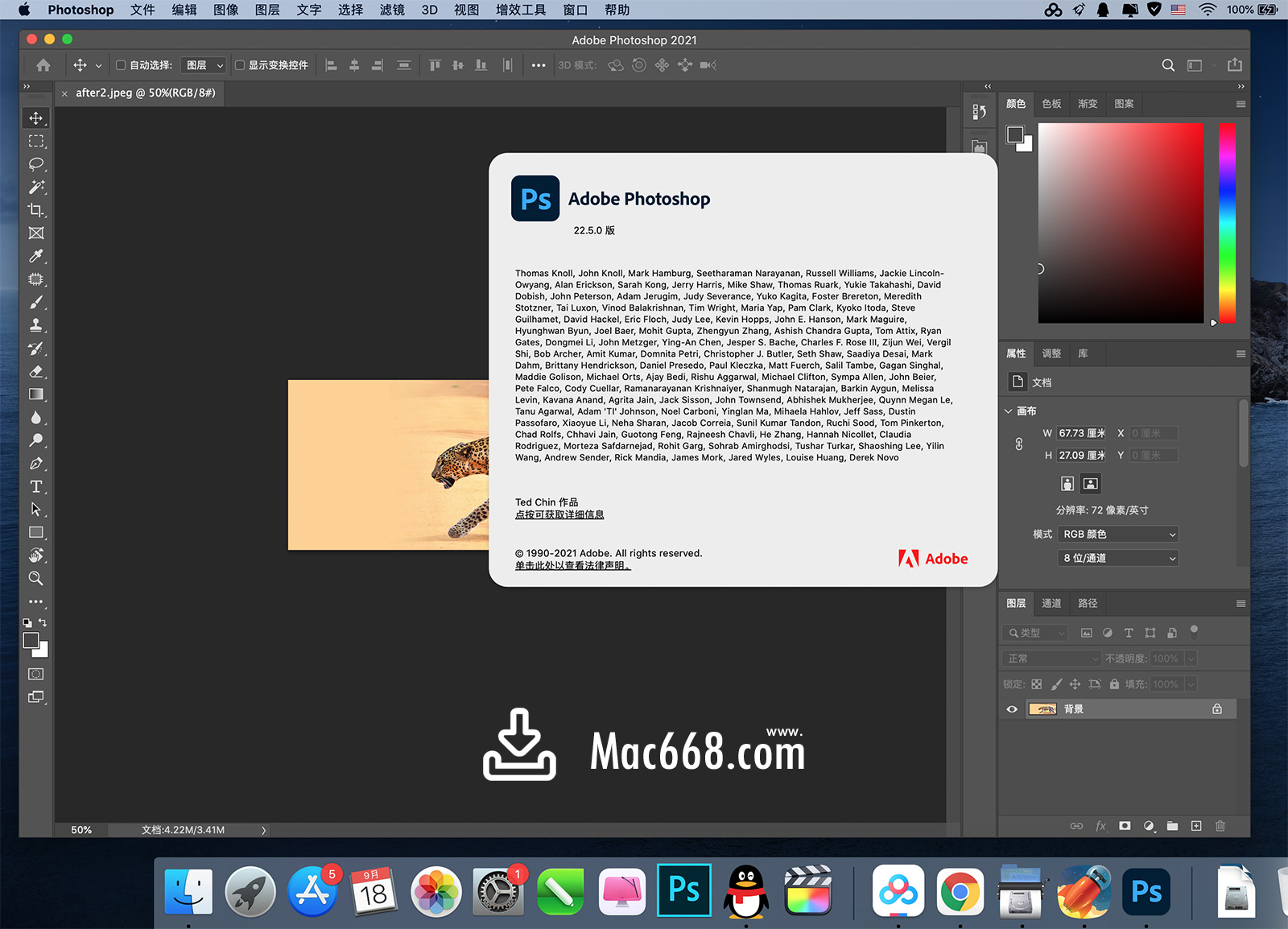Select the Crop tool
Viewport: 1288px width, 929px height.
pos(36,210)
